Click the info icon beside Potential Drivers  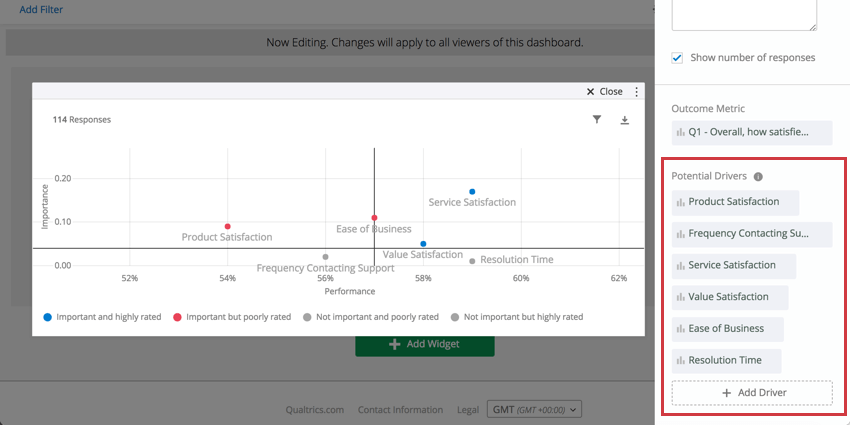(x=758, y=176)
